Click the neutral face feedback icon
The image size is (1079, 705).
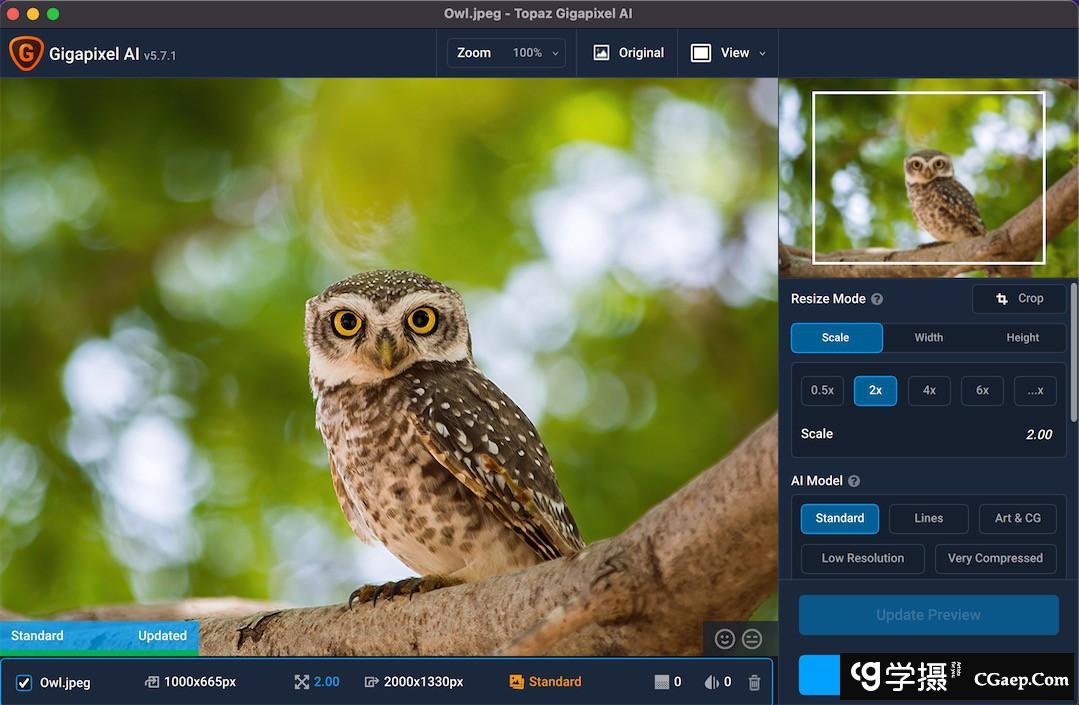tap(752, 639)
